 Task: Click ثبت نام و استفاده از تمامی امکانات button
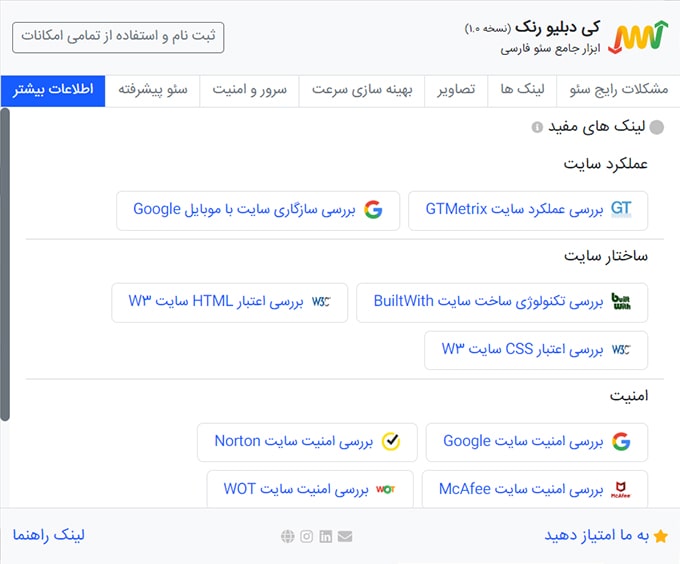pyautogui.click(x=118, y=37)
